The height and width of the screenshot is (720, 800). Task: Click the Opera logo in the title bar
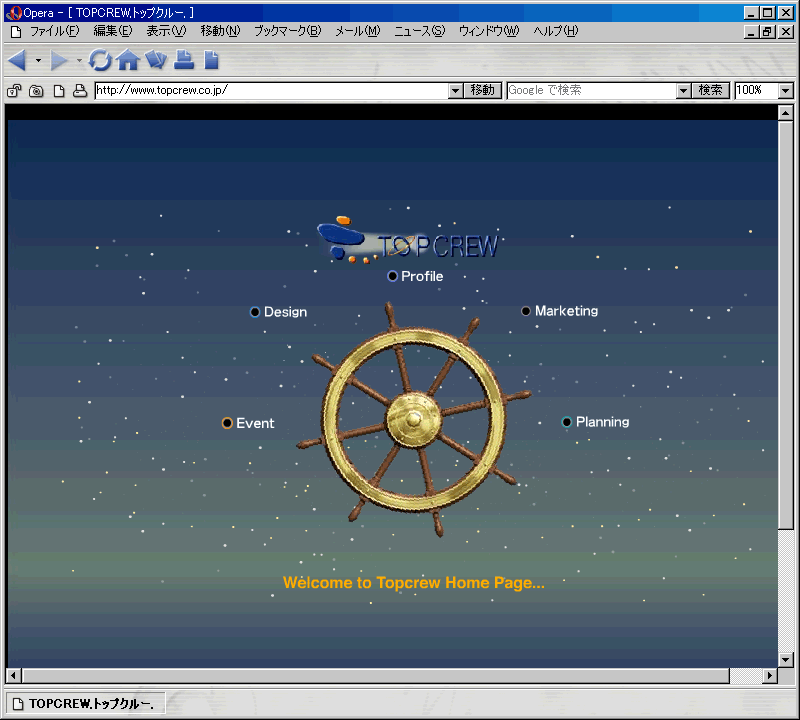pyautogui.click(x=14, y=13)
